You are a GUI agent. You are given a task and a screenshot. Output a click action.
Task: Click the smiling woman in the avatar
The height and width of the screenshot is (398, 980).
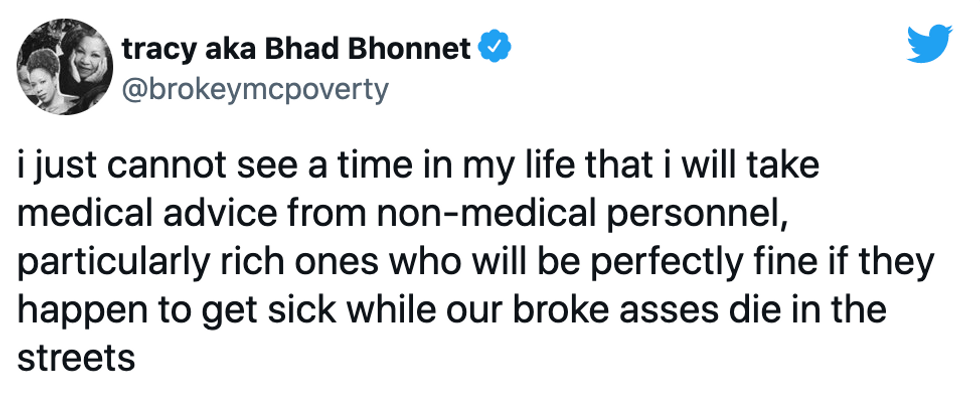[86, 57]
